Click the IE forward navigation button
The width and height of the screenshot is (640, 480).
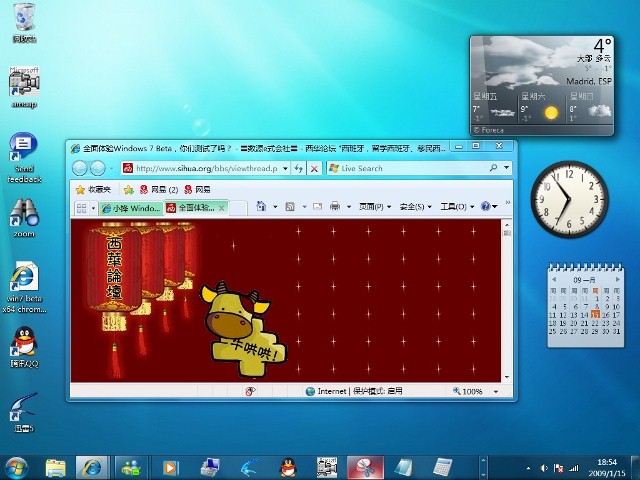pyautogui.click(x=98, y=168)
